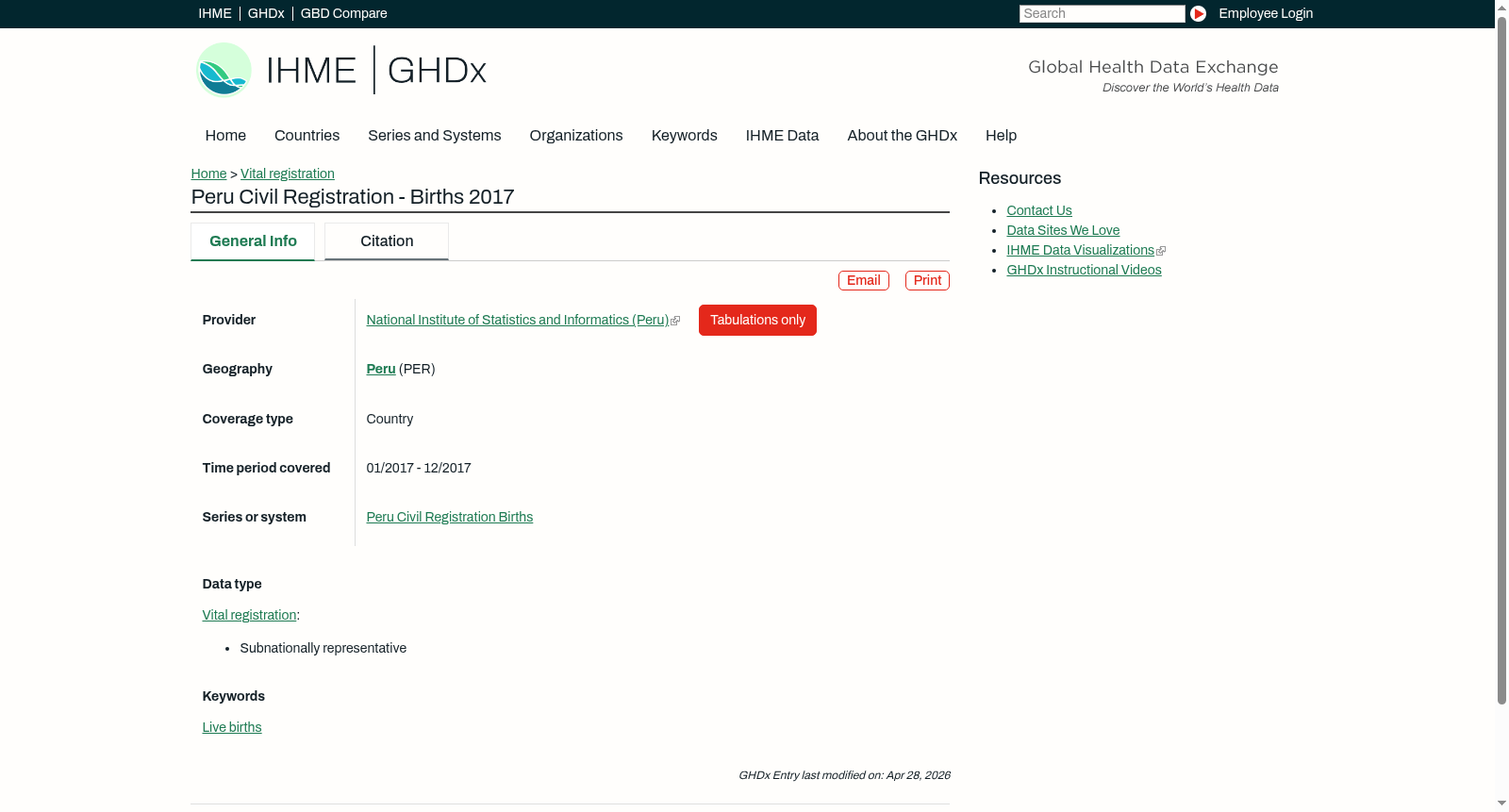This screenshot has width=1509, height=812.
Task: Open the Countries menu item
Action: click(307, 136)
